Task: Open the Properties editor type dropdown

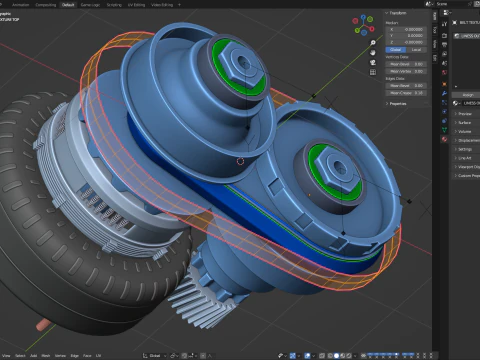Action: tap(447, 13)
